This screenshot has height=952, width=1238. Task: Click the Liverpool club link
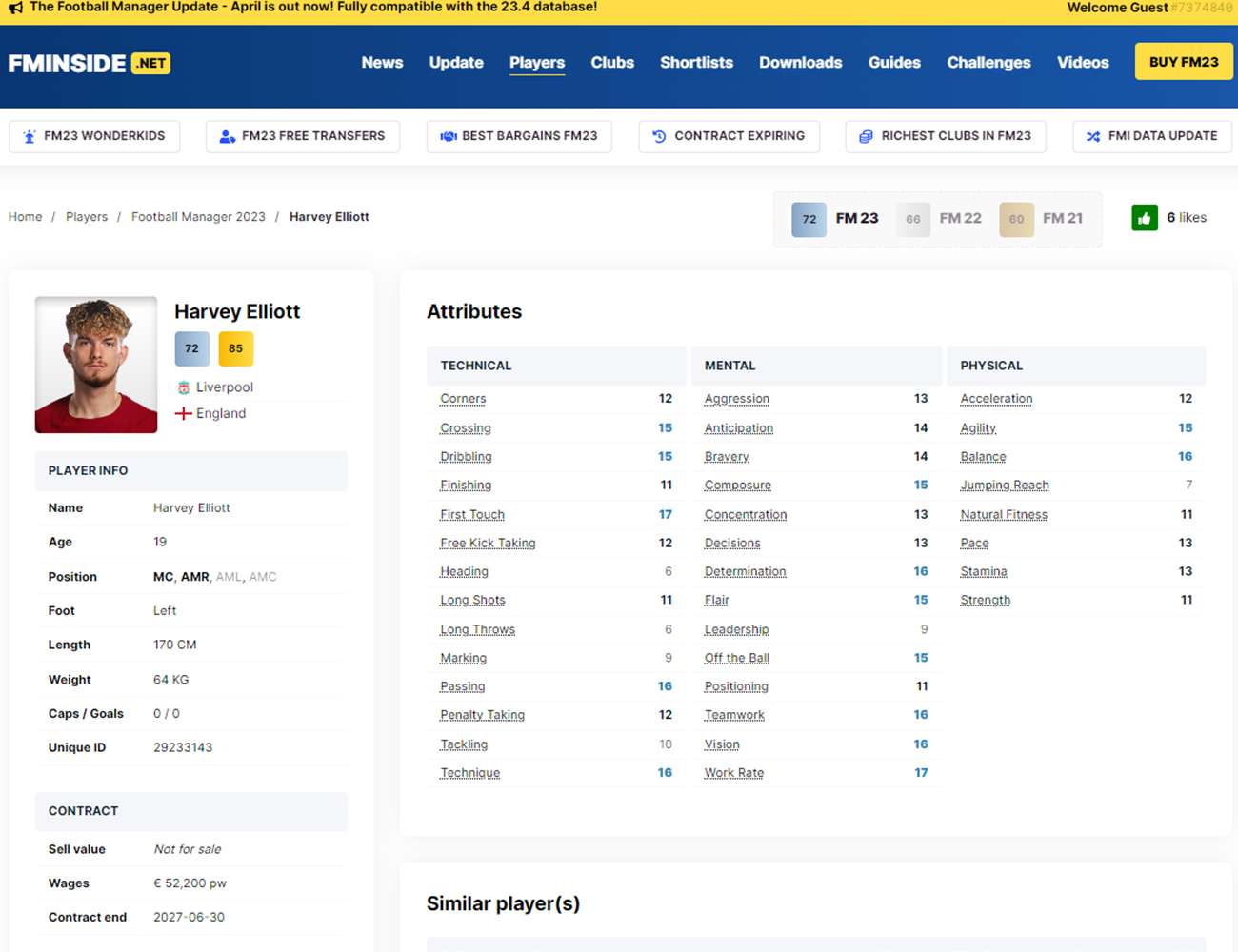click(x=225, y=387)
